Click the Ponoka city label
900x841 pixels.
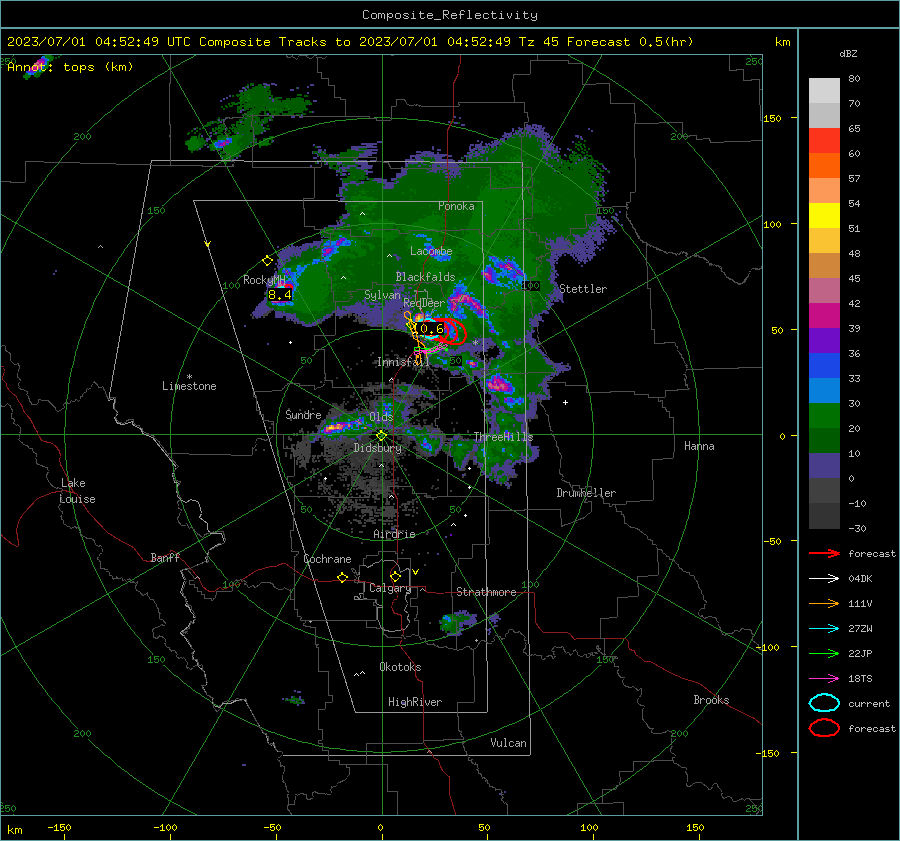click(456, 206)
